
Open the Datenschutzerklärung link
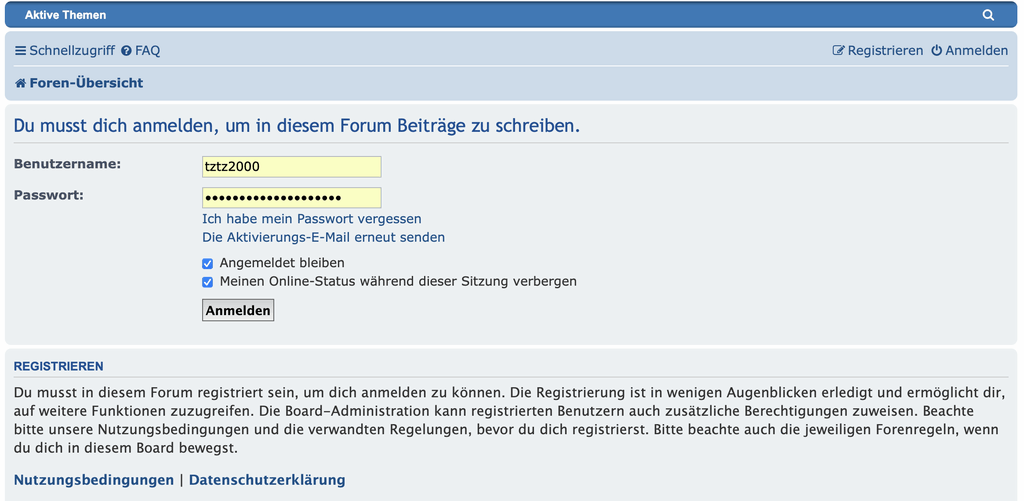(x=267, y=480)
